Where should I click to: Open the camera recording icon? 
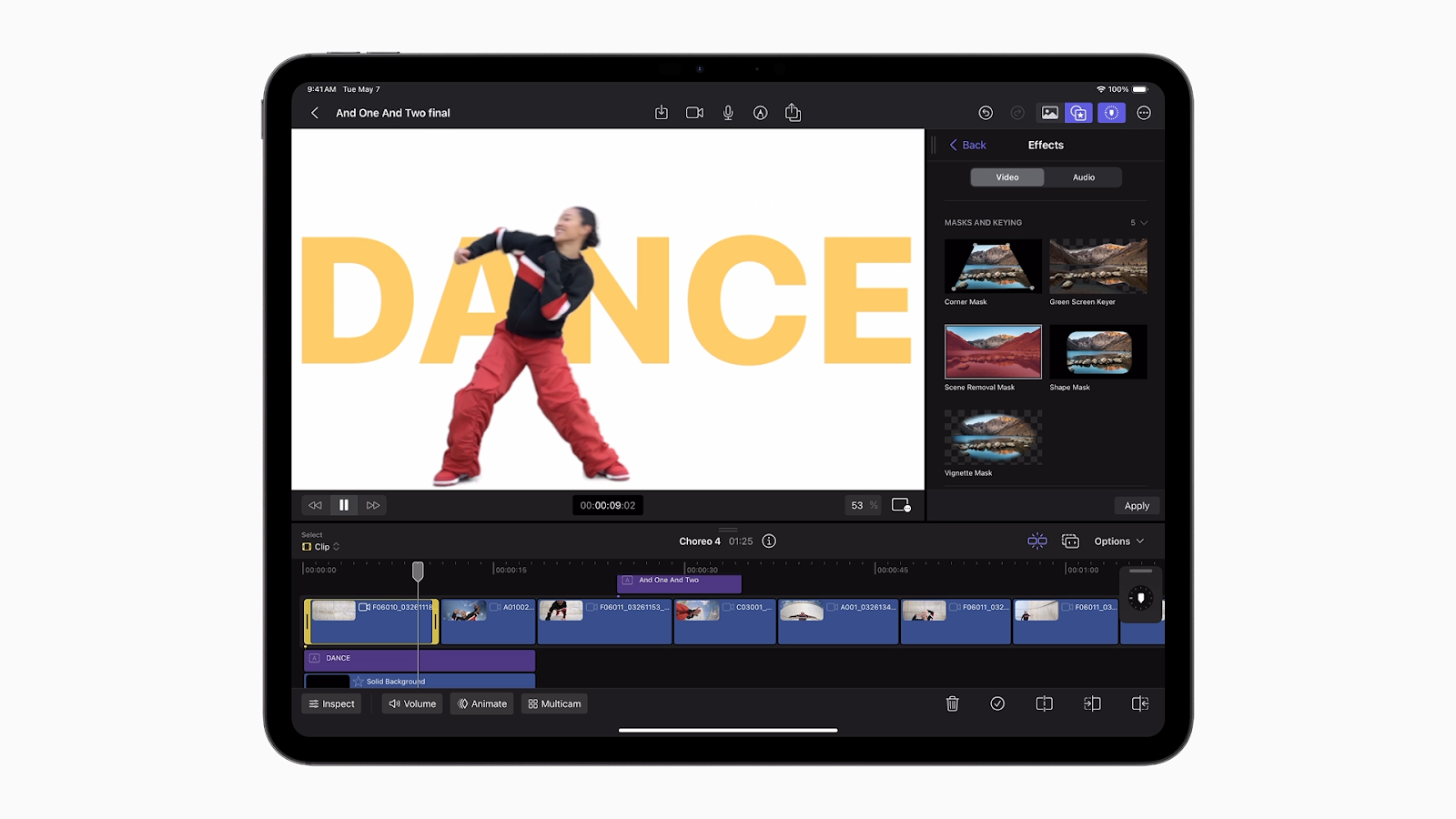[694, 113]
